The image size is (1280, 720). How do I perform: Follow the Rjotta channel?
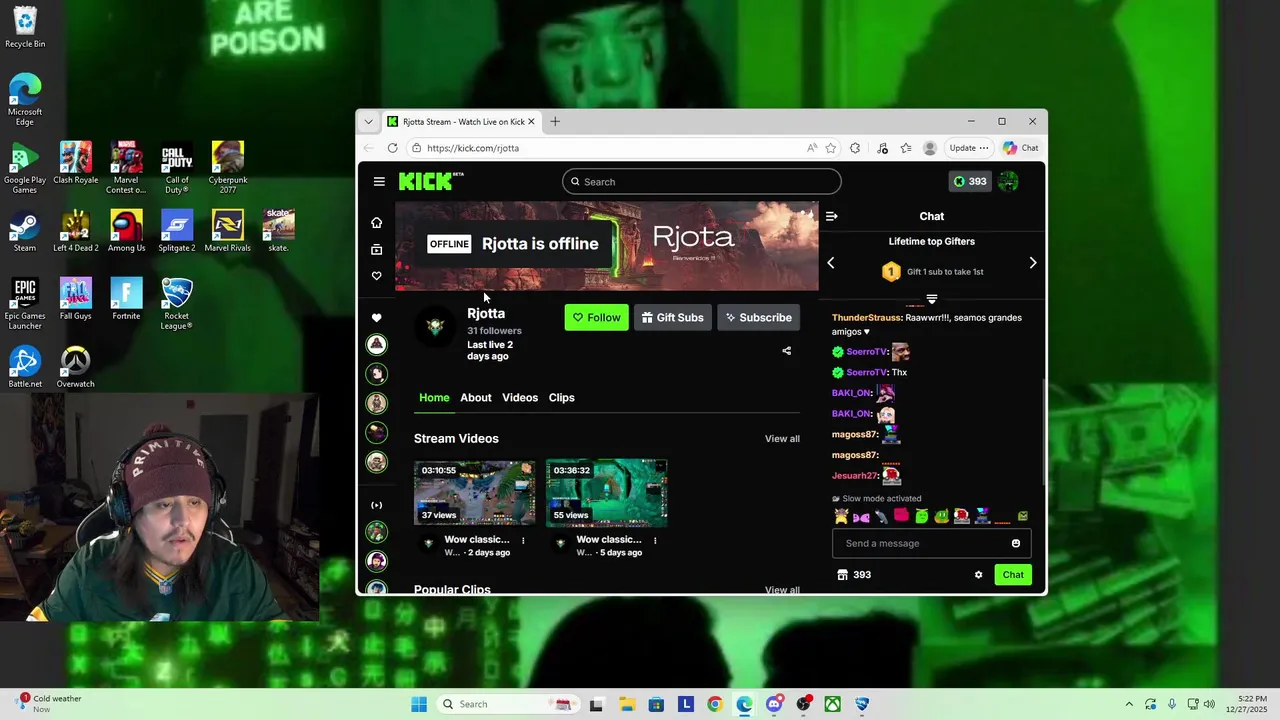[x=596, y=318]
